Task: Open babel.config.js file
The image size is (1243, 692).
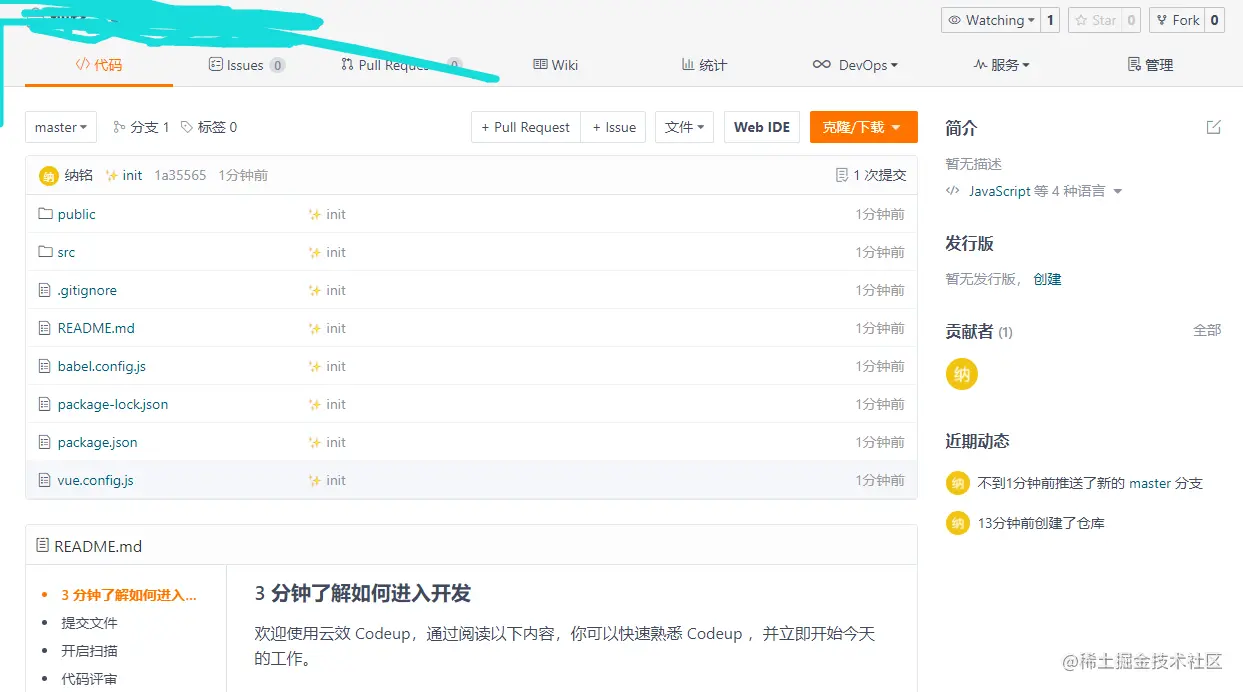Action: tap(102, 366)
